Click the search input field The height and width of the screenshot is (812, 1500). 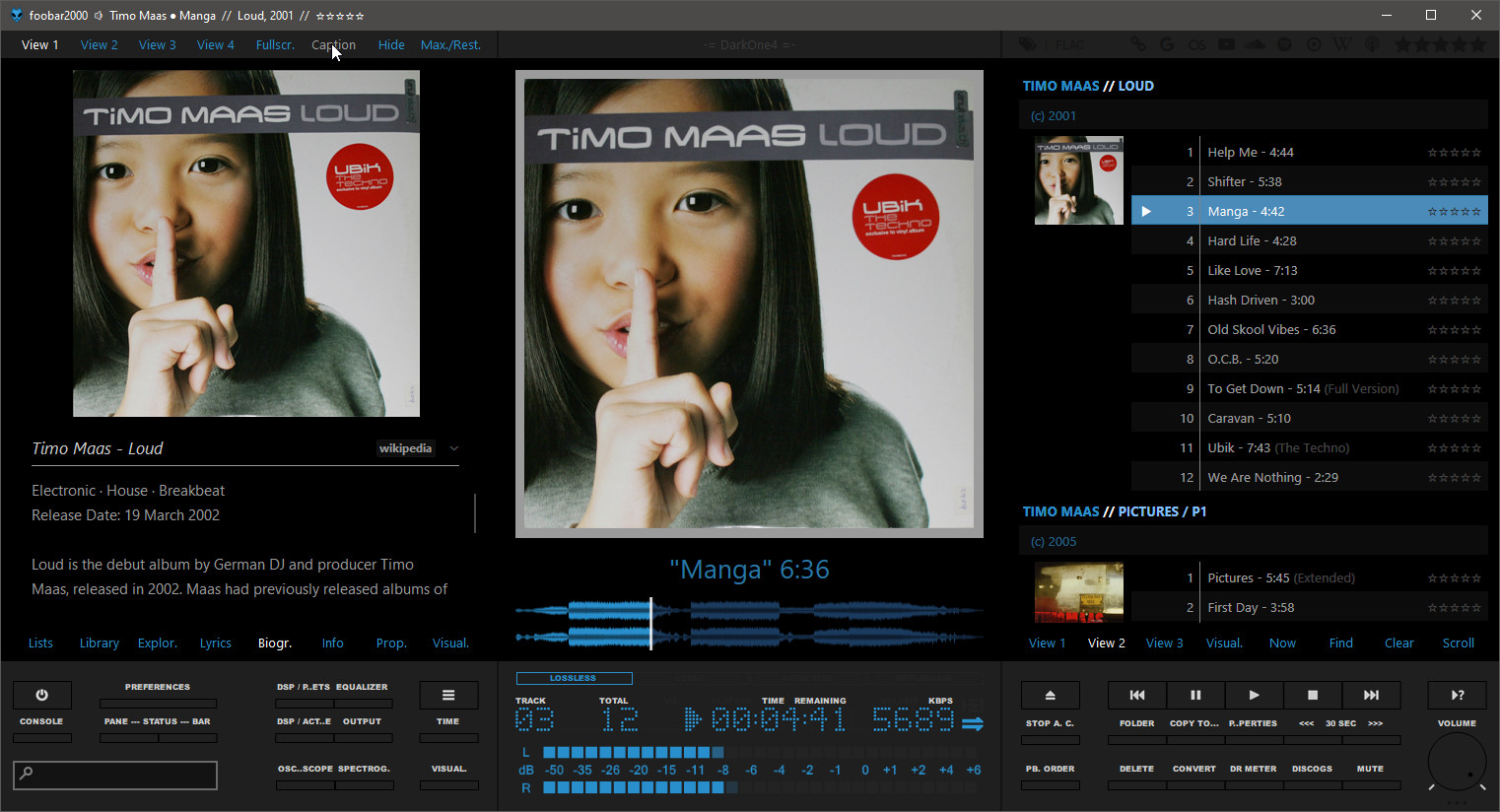pos(115,775)
